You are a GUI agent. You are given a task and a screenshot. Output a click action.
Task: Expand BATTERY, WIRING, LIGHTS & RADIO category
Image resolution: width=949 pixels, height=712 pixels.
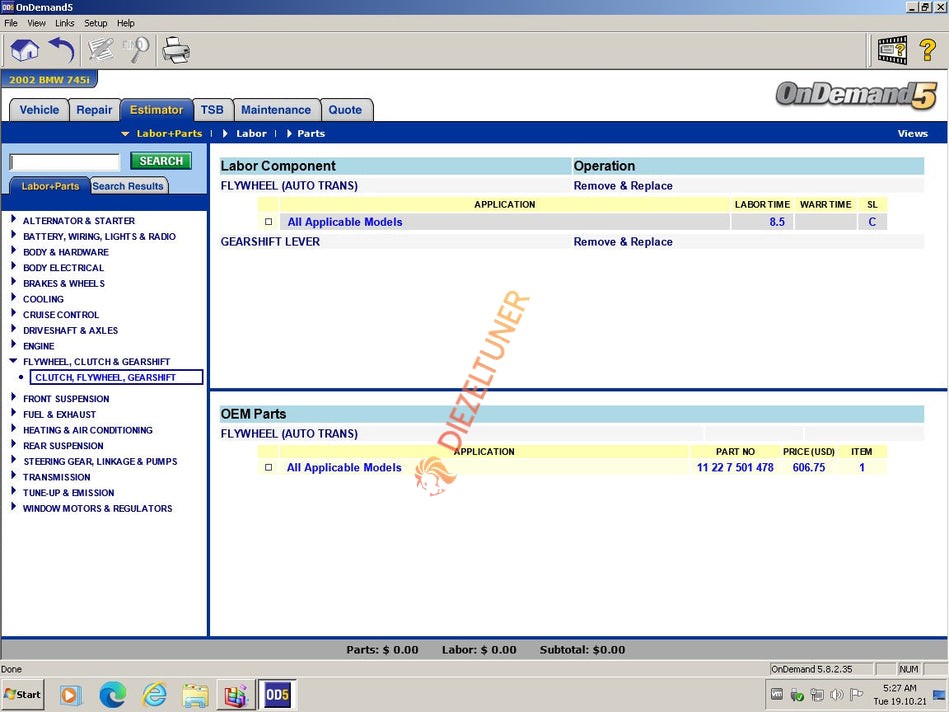13,235
